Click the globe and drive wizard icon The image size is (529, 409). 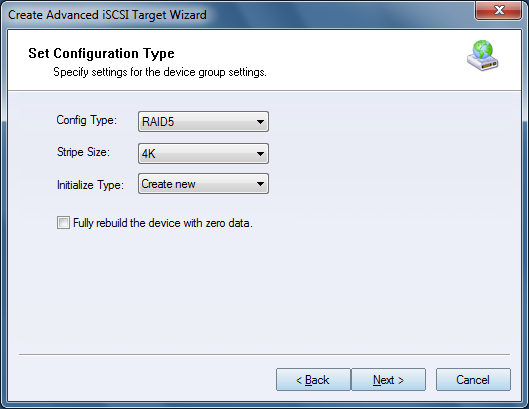coord(482,55)
